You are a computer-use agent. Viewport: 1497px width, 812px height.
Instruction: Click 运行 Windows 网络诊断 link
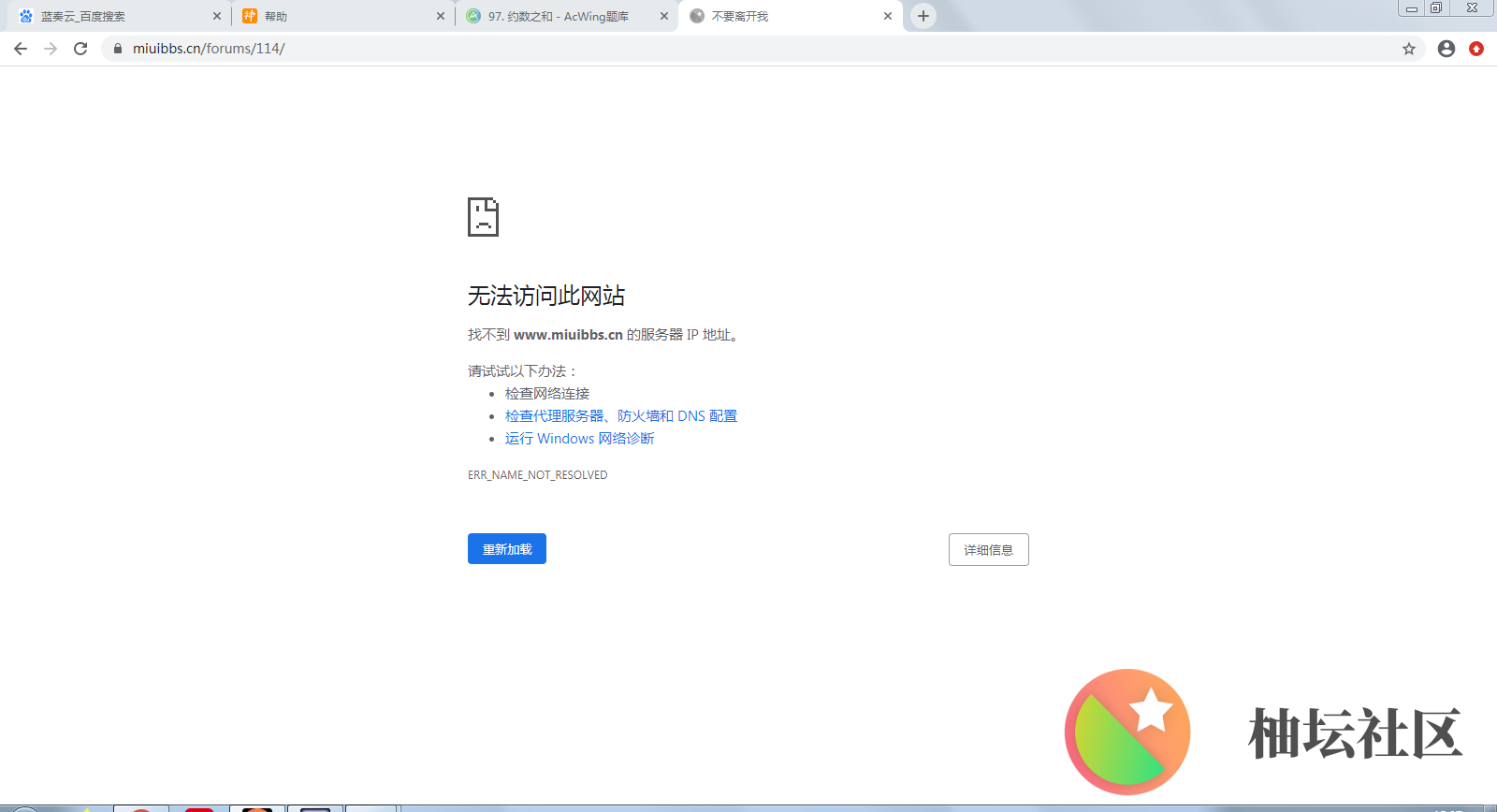580,439
